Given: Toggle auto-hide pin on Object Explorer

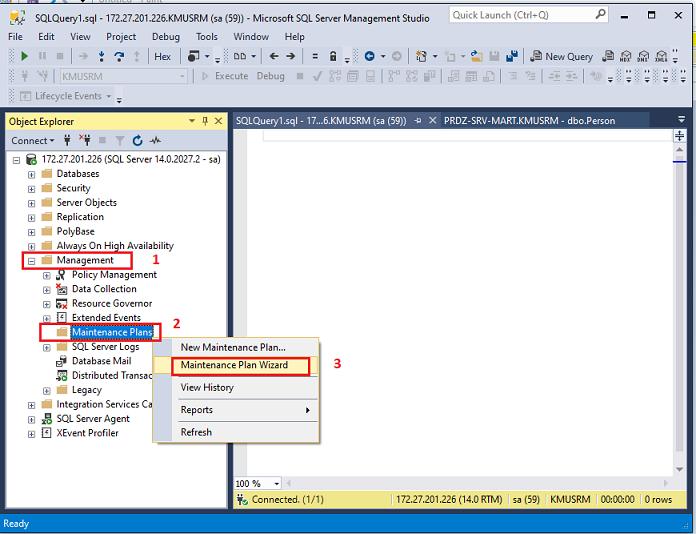Looking at the screenshot, I should click(205, 121).
